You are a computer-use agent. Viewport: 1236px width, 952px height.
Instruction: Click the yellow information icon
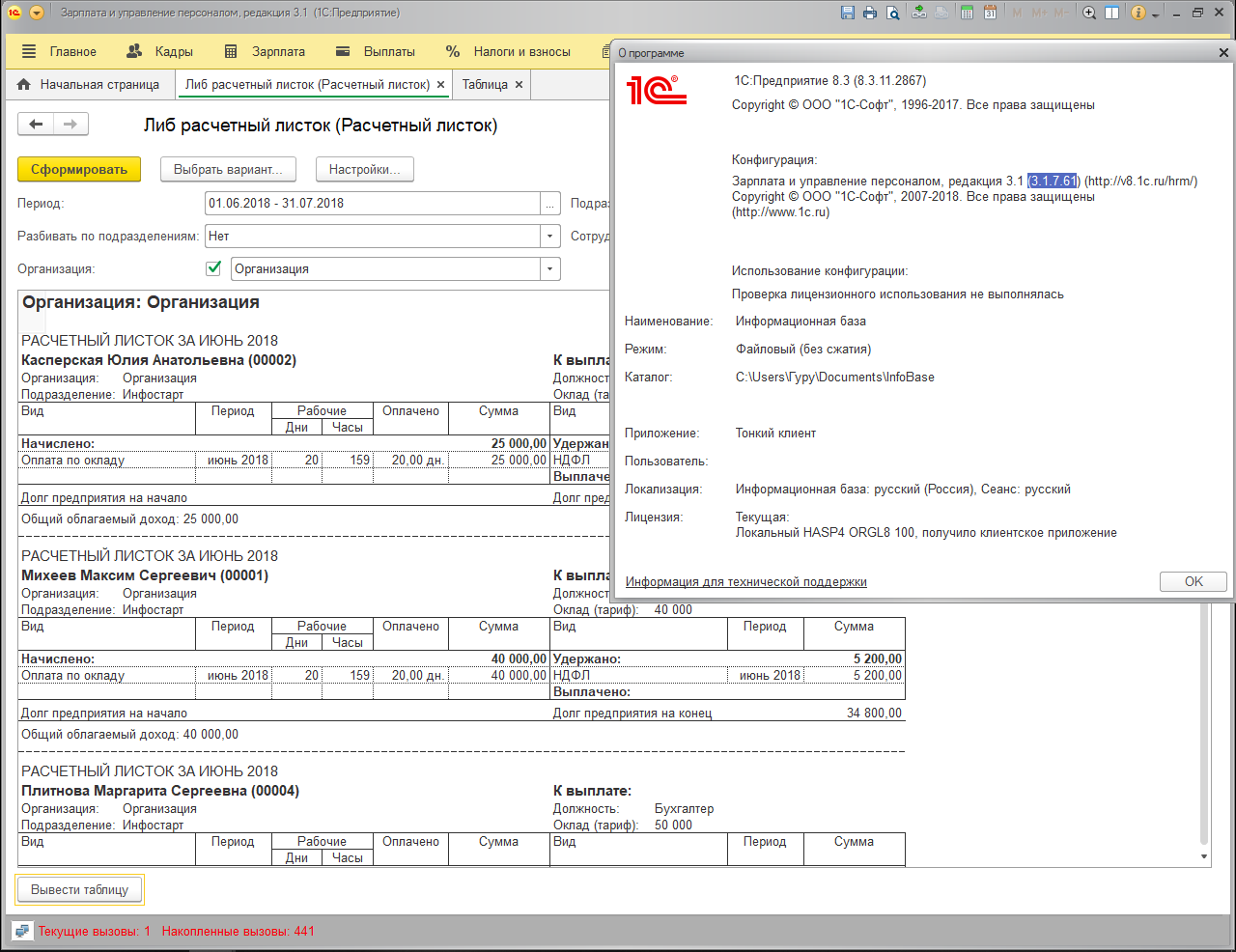click(1138, 13)
